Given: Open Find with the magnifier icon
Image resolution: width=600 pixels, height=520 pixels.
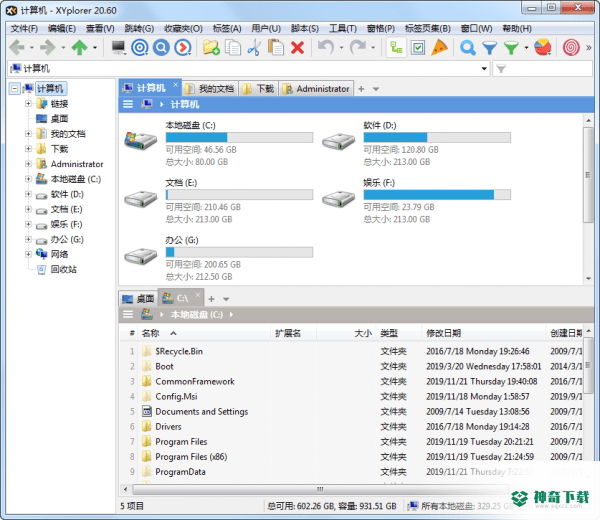Looking at the screenshot, I should [x=468, y=48].
